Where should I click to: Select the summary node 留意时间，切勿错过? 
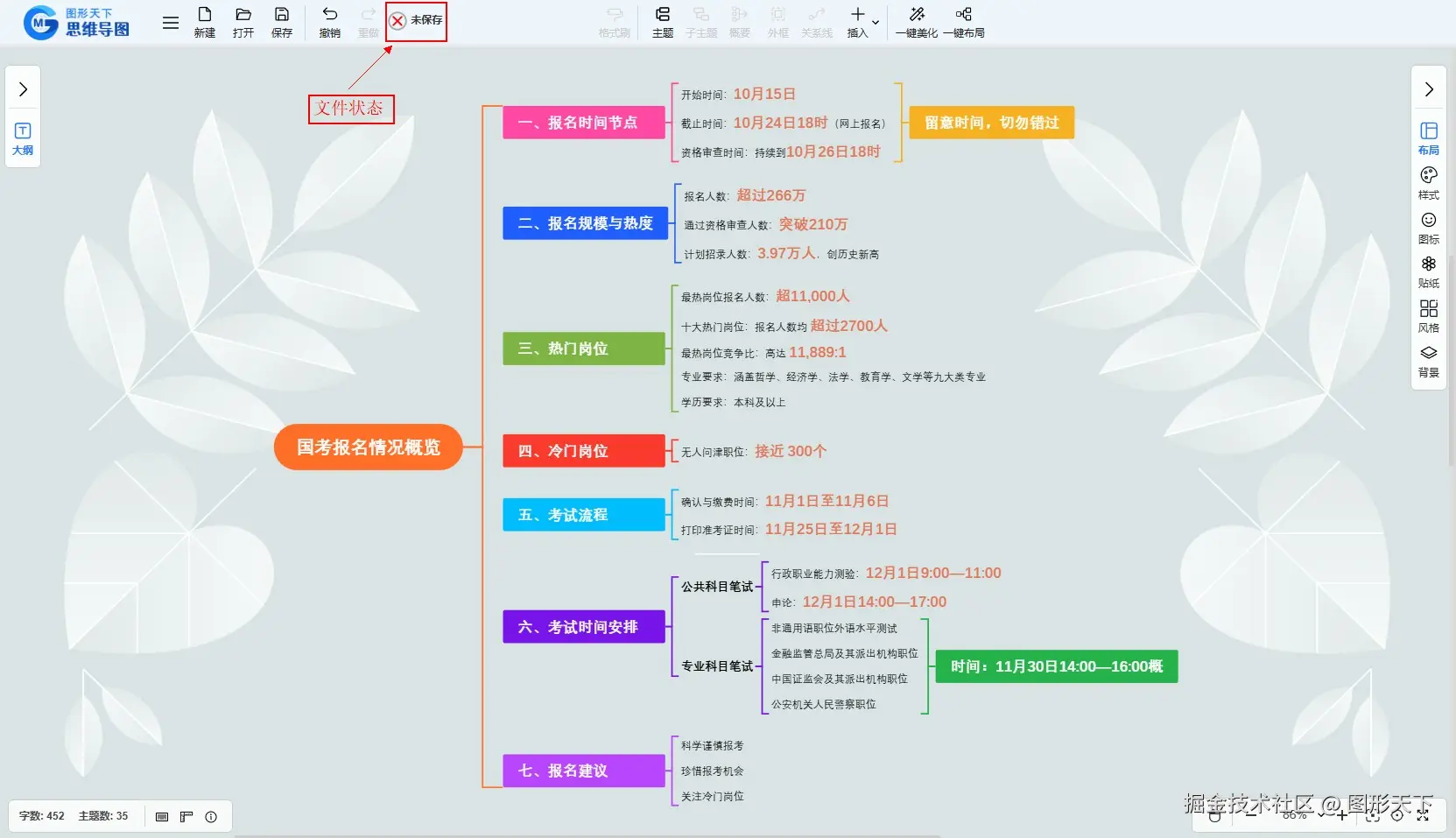click(992, 123)
